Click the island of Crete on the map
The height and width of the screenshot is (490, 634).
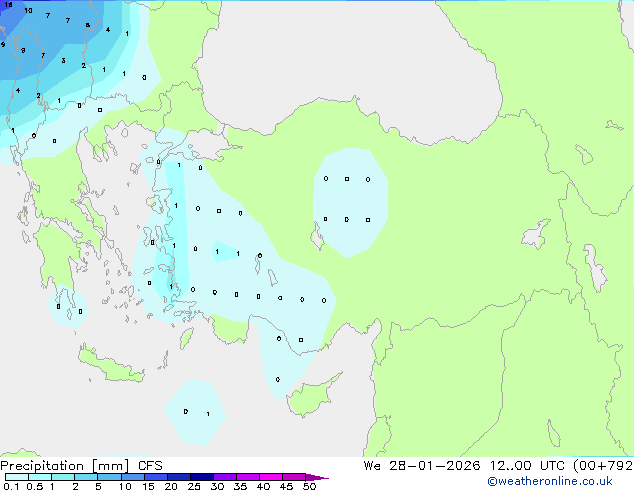111,366
